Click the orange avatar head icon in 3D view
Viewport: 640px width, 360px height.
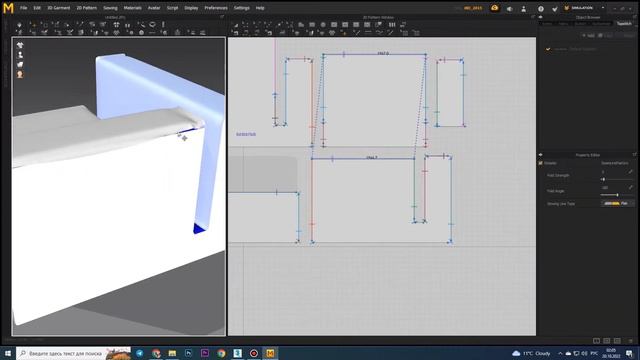coord(20,74)
